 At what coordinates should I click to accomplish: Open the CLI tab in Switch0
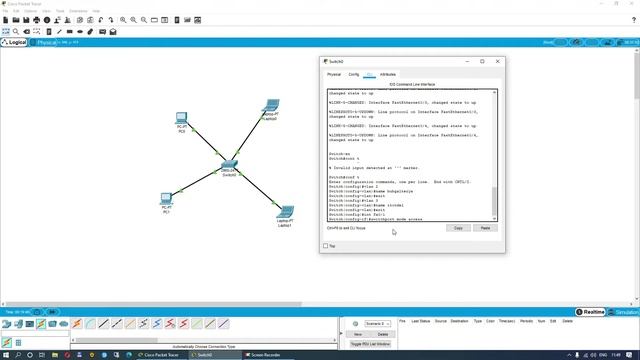(x=369, y=74)
